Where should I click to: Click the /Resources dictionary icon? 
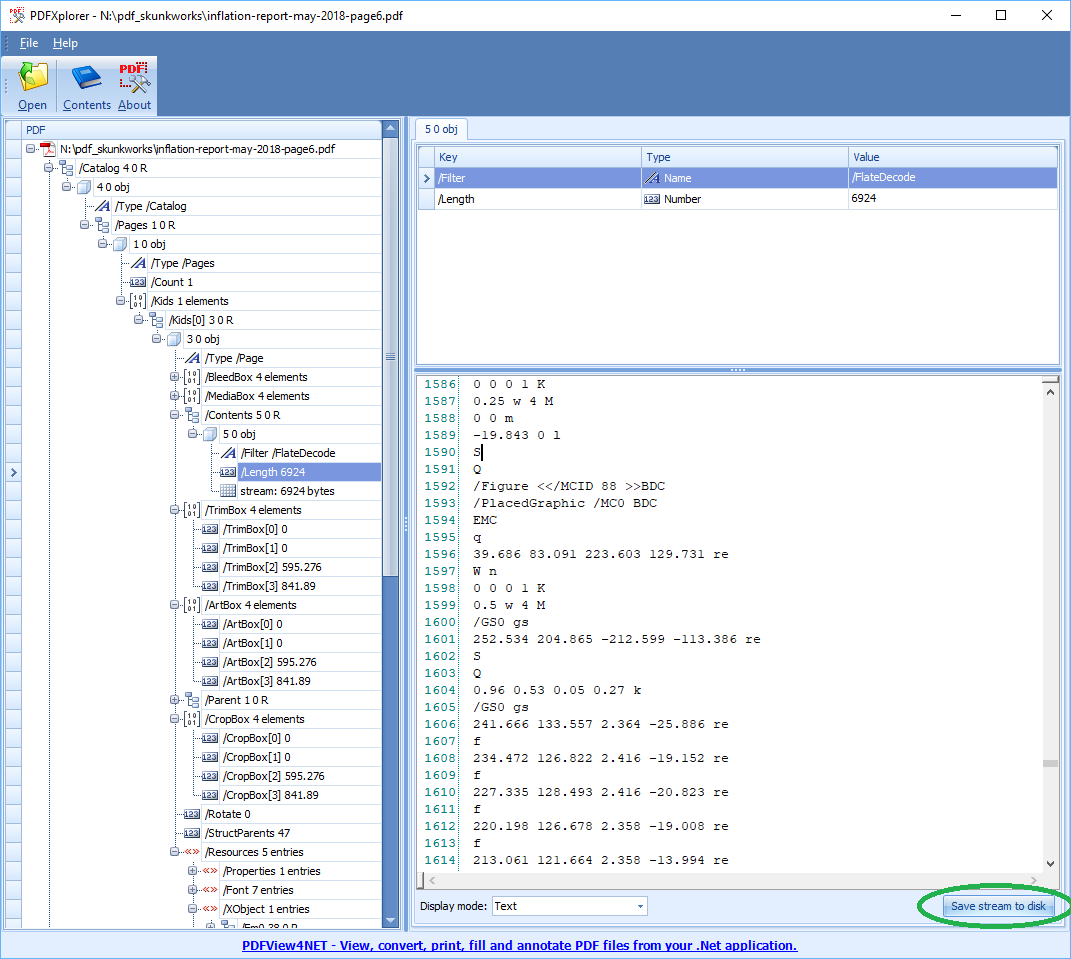point(192,852)
